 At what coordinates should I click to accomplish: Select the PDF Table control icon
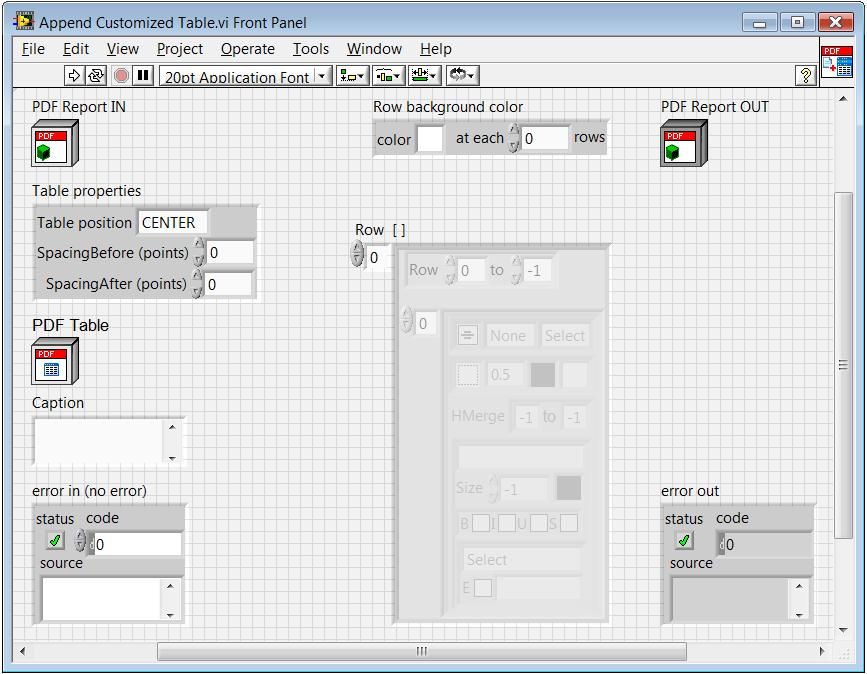coord(54,361)
